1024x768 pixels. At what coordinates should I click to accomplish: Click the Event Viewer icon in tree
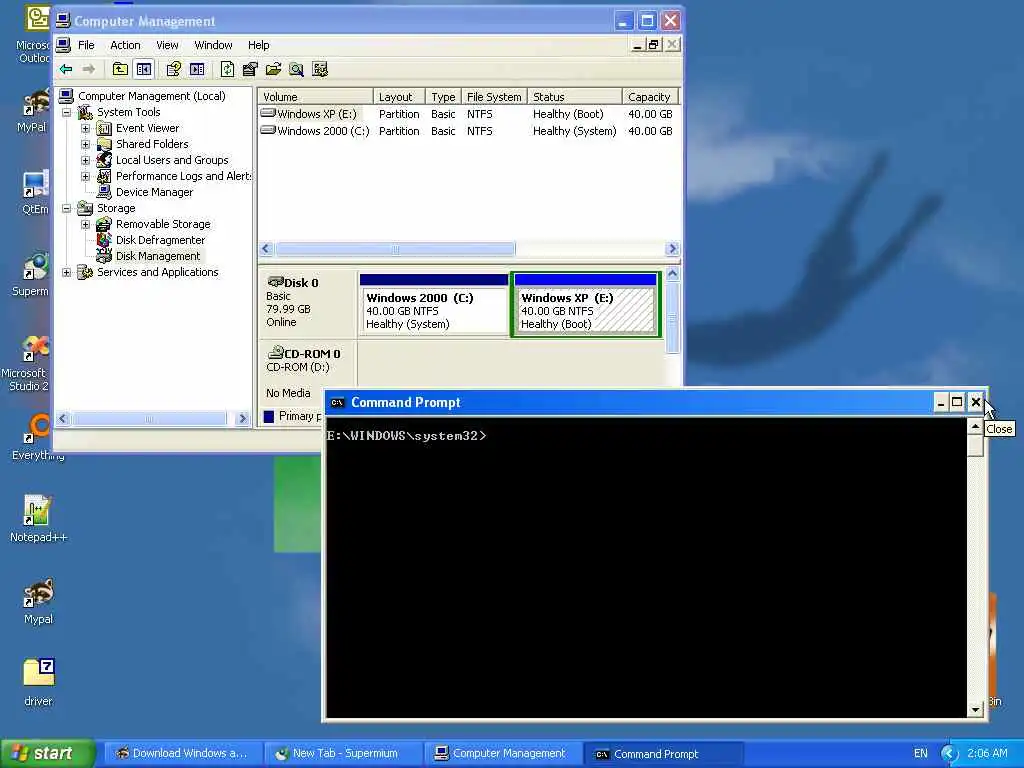click(x=104, y=128)
